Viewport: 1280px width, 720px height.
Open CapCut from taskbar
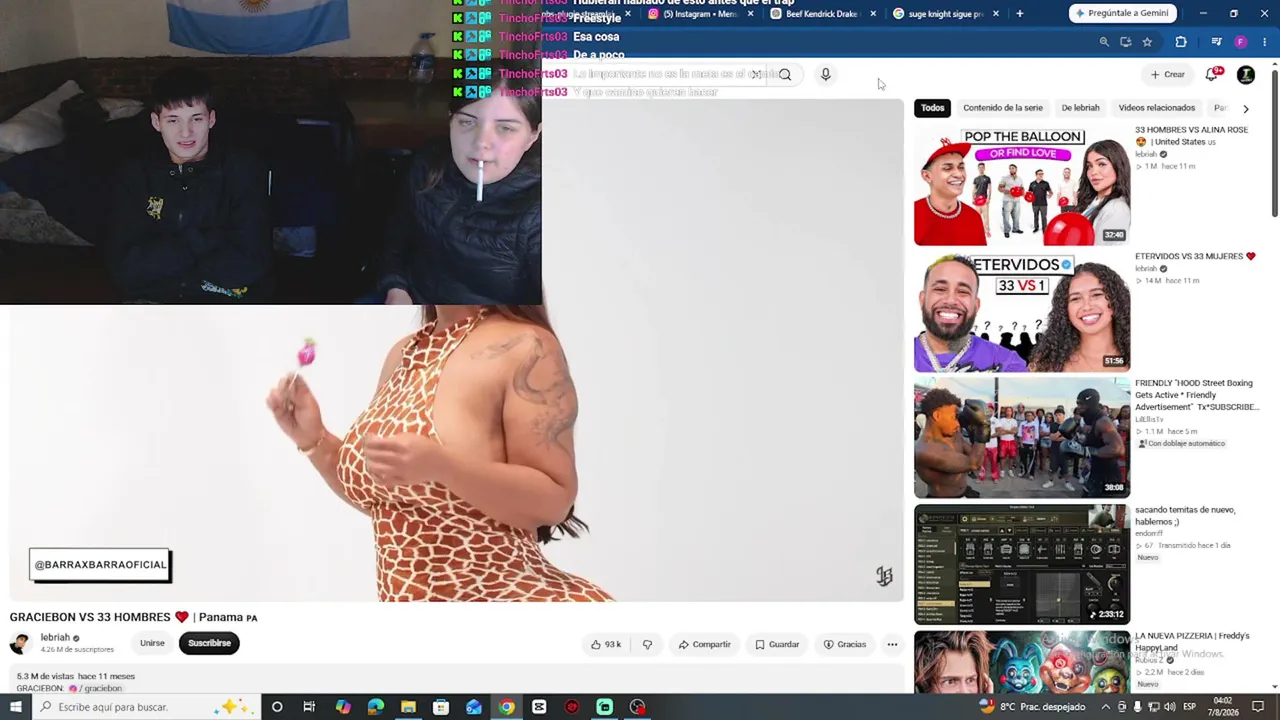pyautogui.click(x=539, y=707)
